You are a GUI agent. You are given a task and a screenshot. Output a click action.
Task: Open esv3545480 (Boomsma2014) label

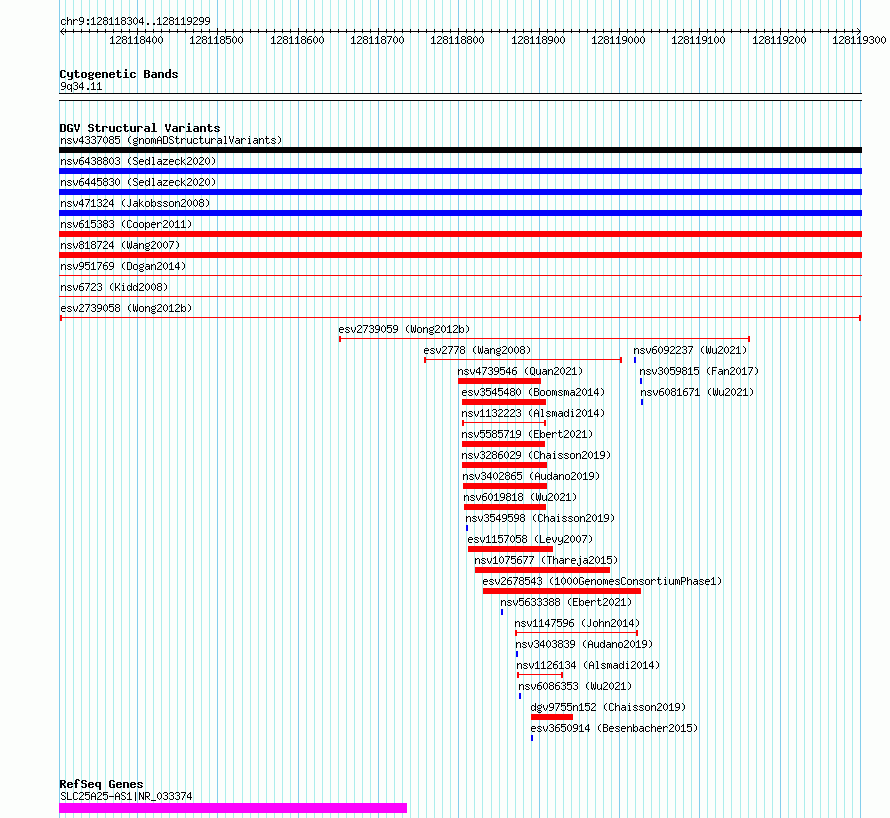pyautogui.click(x=533, y=392)
